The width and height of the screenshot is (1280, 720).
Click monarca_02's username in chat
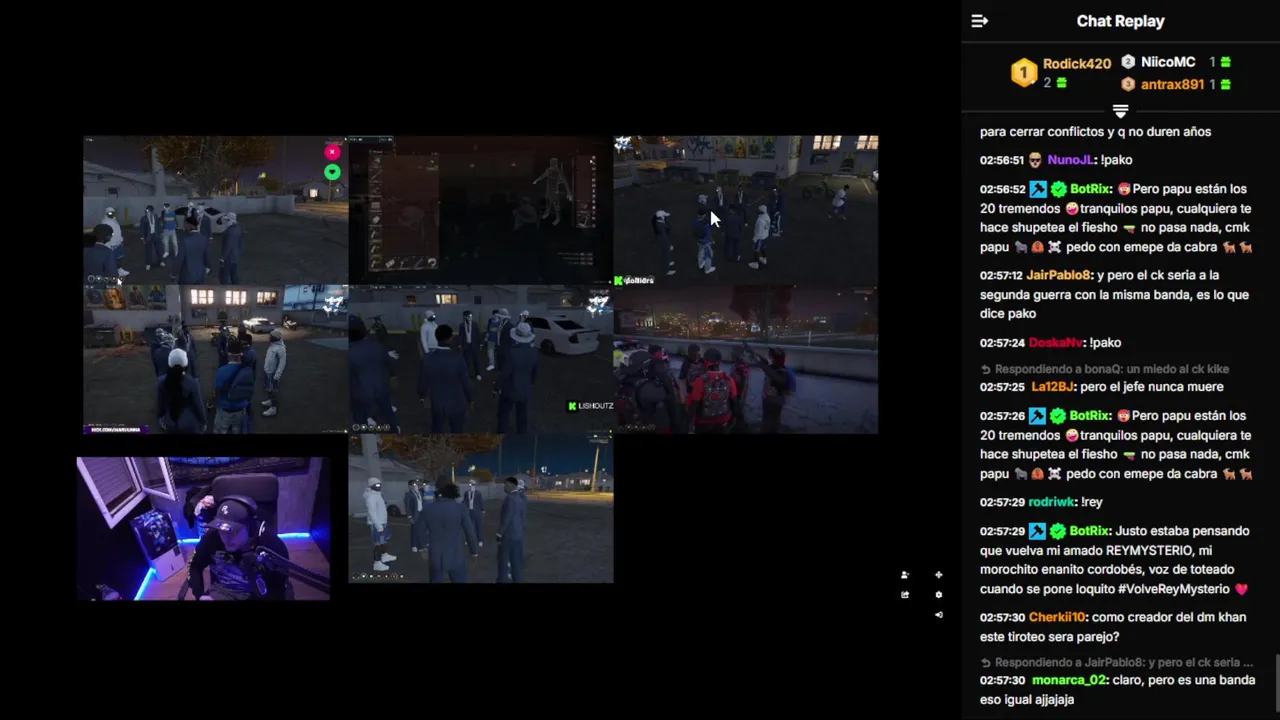click(x=1069, y=680)
